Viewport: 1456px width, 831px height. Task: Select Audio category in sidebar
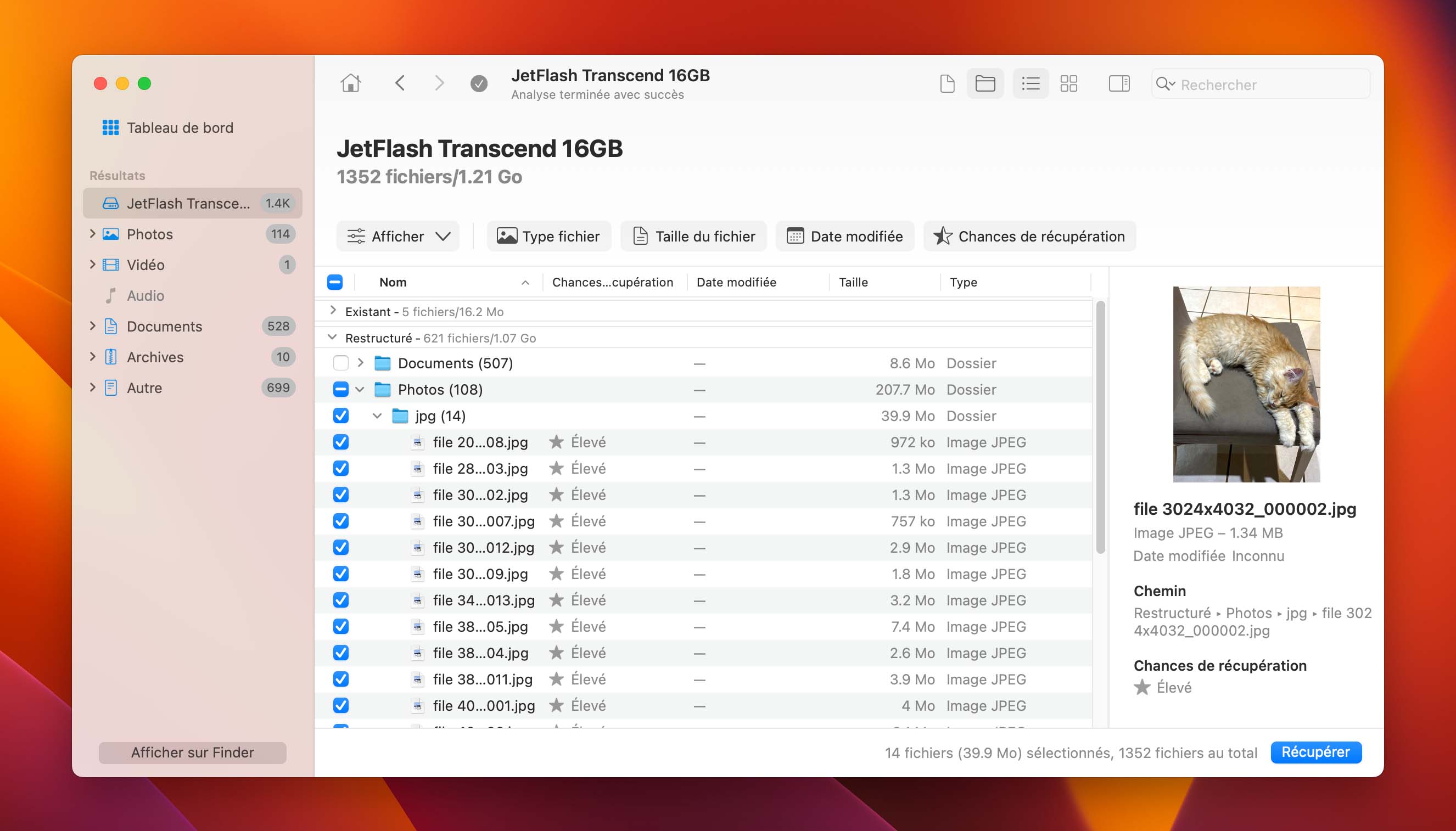tap(192, 296)
